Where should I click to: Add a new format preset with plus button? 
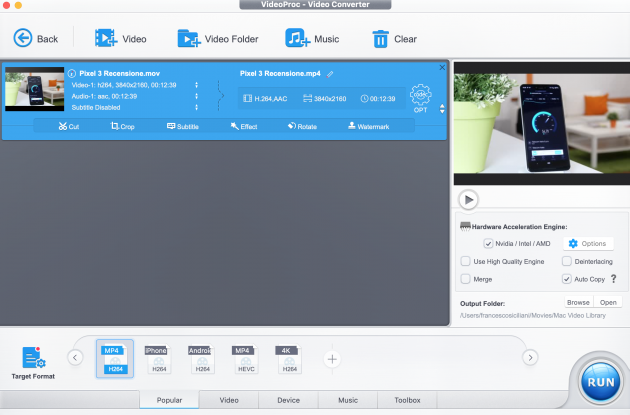[332, 359]
